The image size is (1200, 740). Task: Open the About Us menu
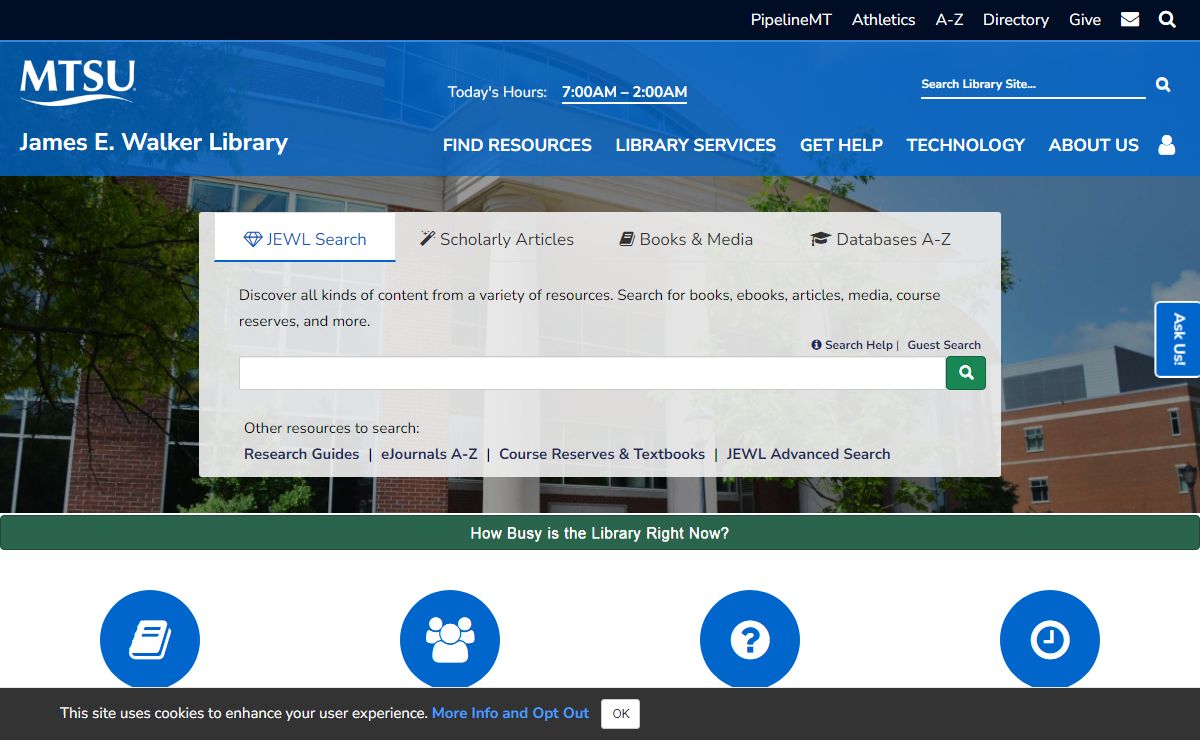tap(1094, 145)
